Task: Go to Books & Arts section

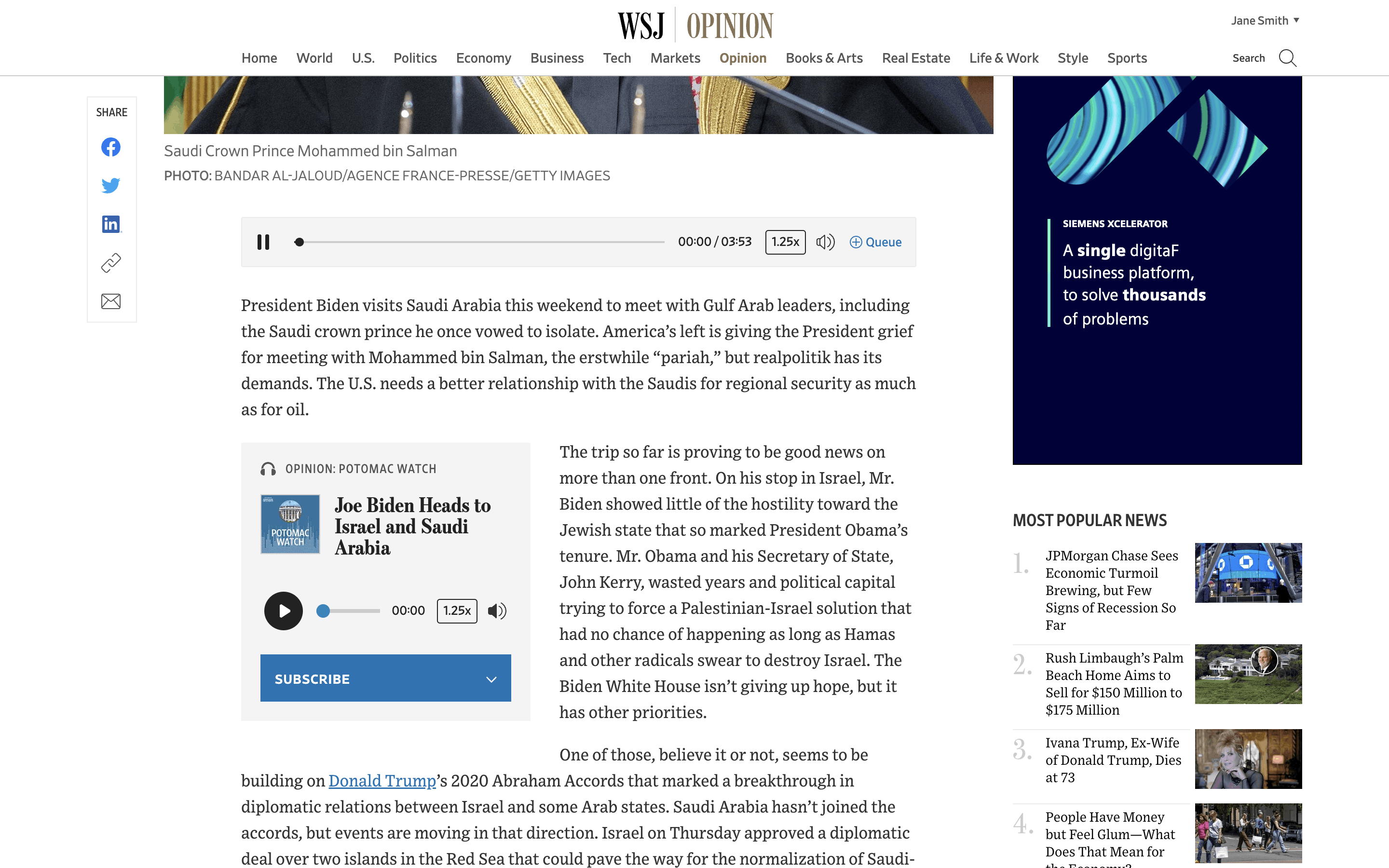Action: click(x=824, y=58)
